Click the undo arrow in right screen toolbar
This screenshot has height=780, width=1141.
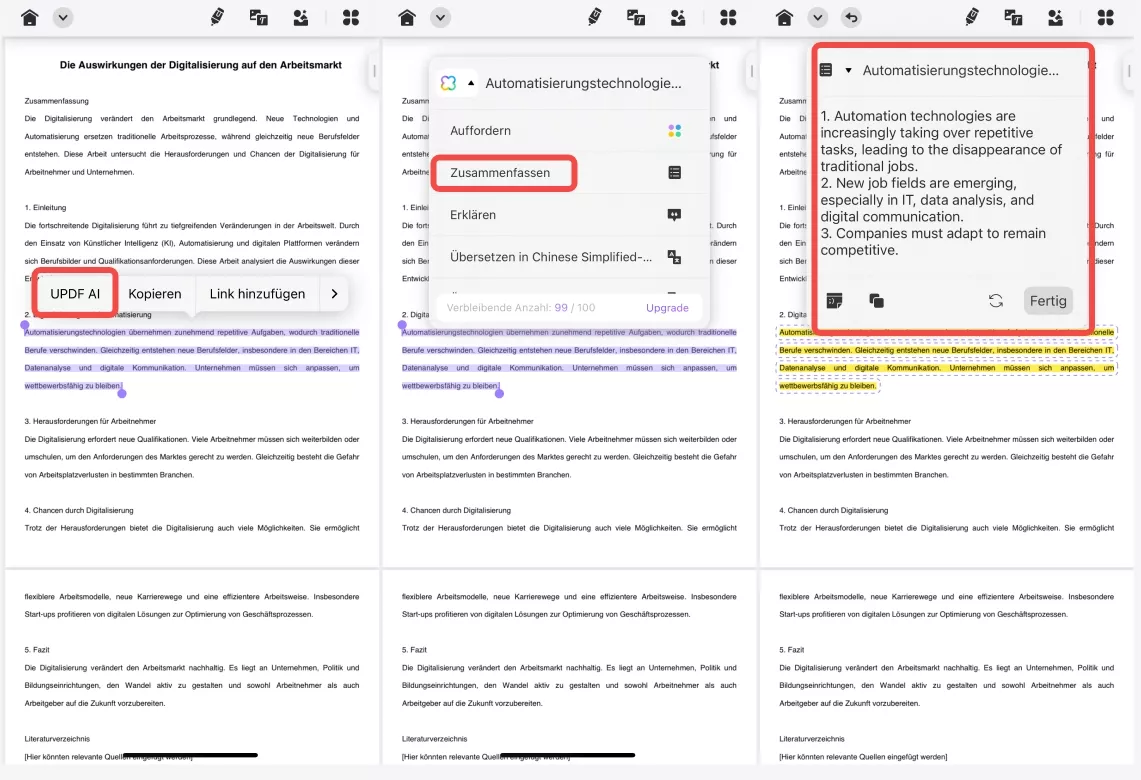coord(851,17)
